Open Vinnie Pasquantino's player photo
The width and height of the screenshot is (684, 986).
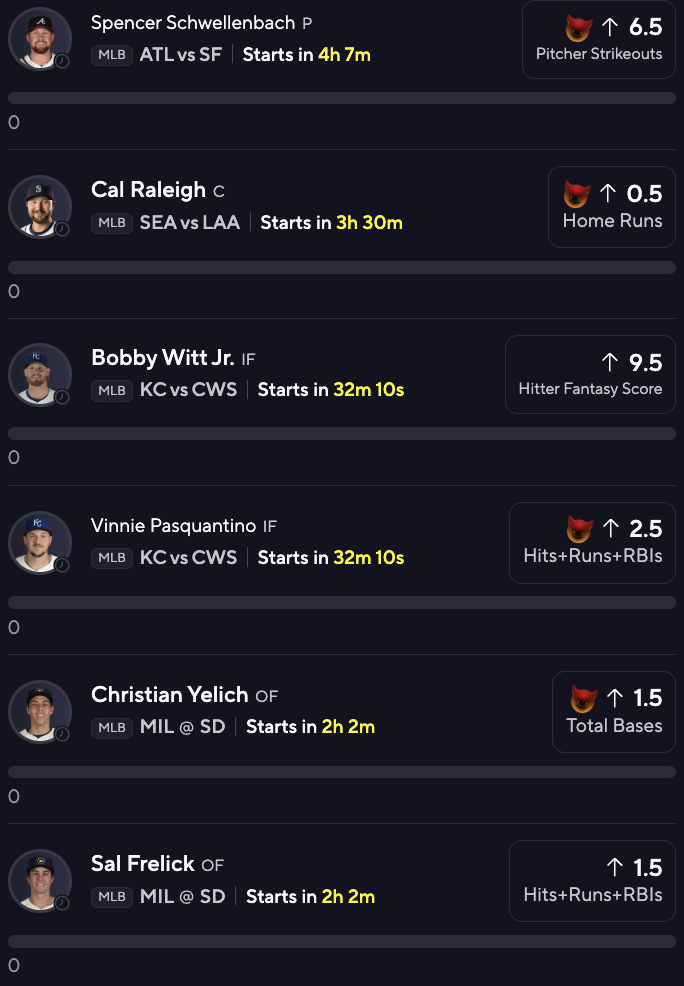pos(40,542)
